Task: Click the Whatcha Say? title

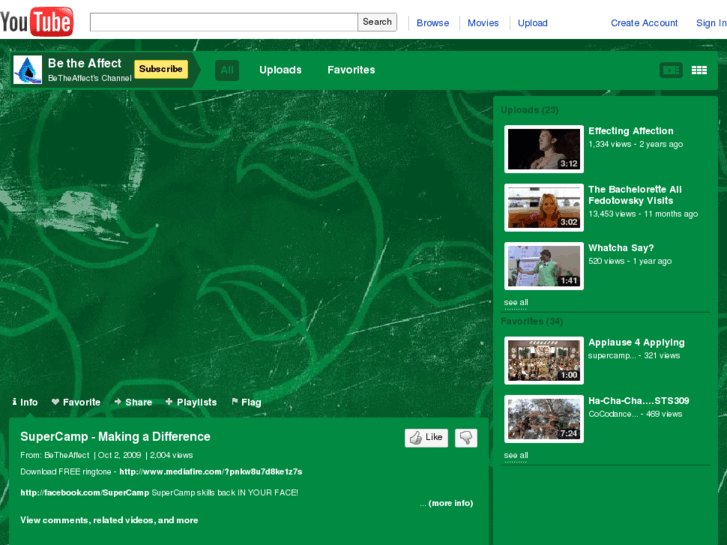Action: [x=621, y=248]
